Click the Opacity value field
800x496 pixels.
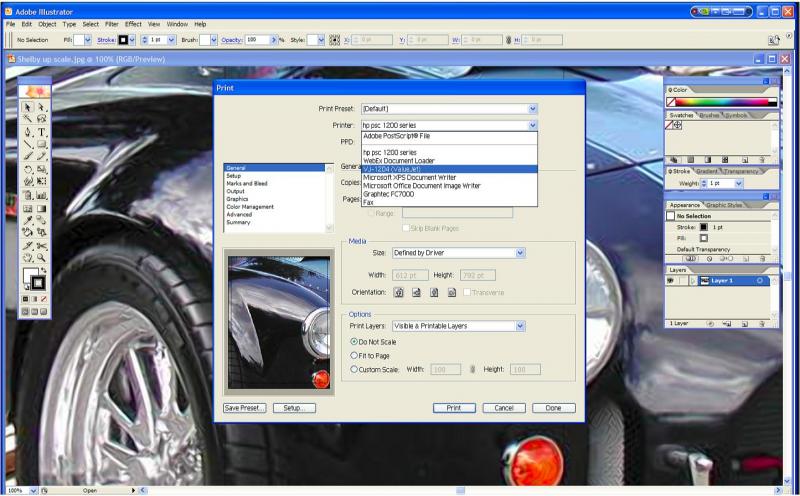point(257,40)
